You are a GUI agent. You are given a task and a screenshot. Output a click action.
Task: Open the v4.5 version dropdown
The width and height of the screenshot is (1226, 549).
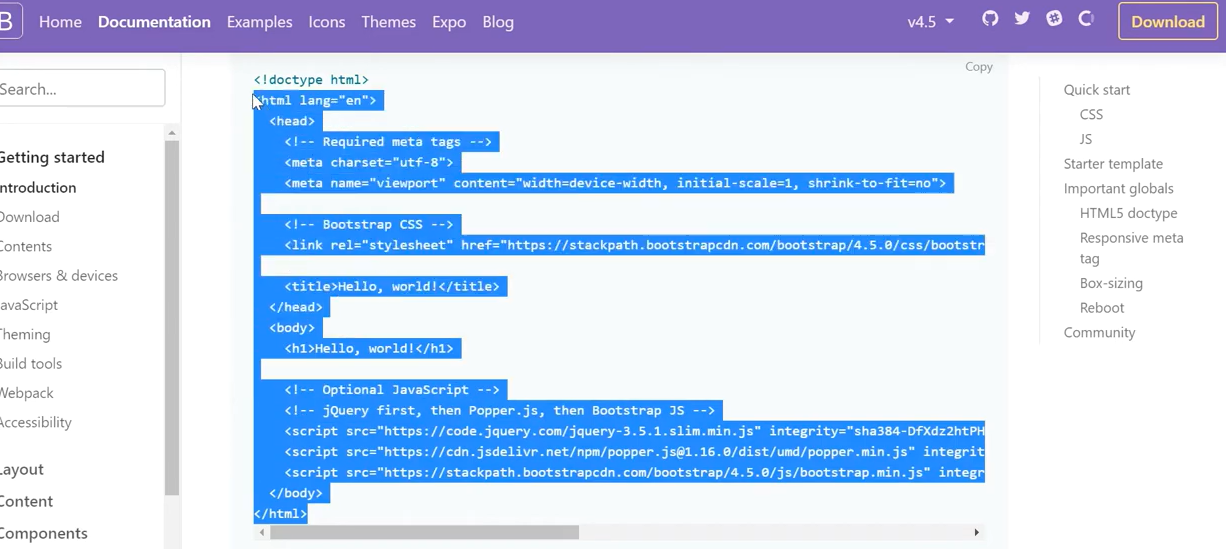pyautogui.click(x=931, y=21)
